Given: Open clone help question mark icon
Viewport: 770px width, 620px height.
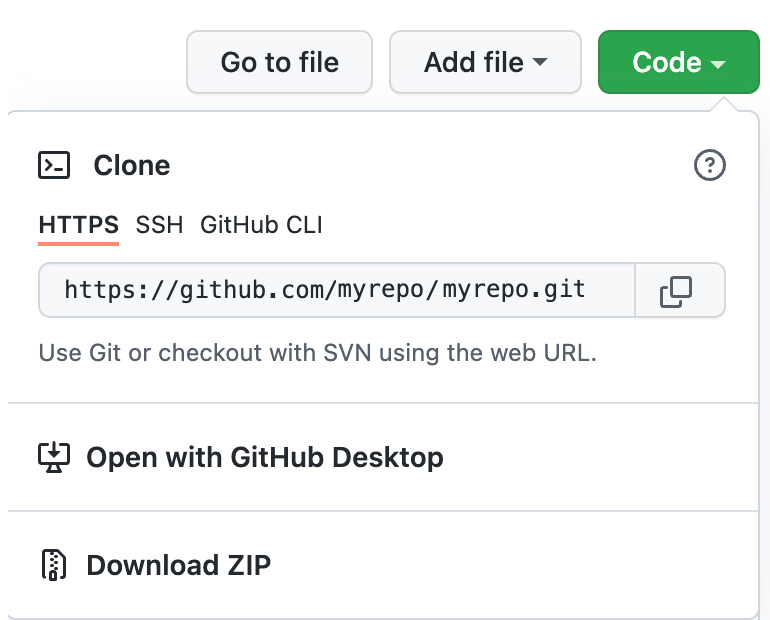Looking at the screenshot, I should (709, 165).
